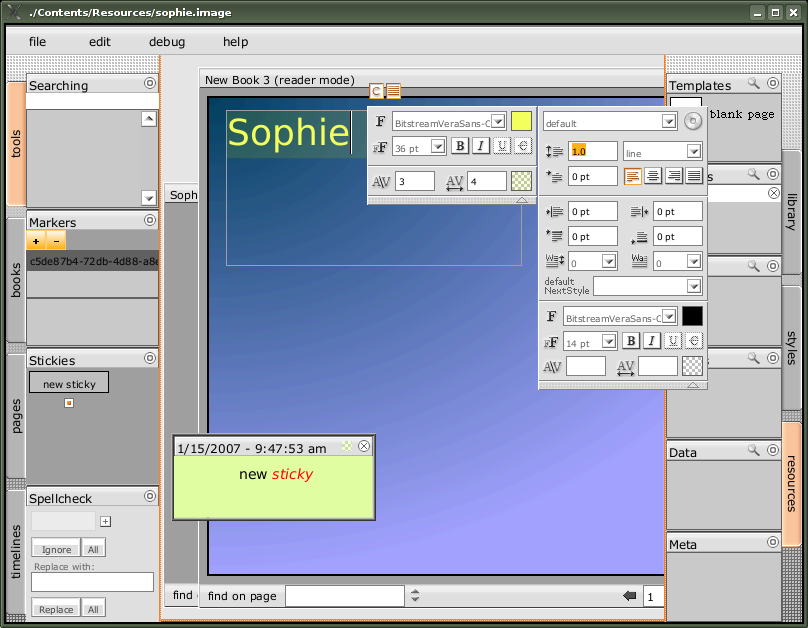Click the new sticky button in Stickies
Screen dimensions: 808x628
pos(69,383)
